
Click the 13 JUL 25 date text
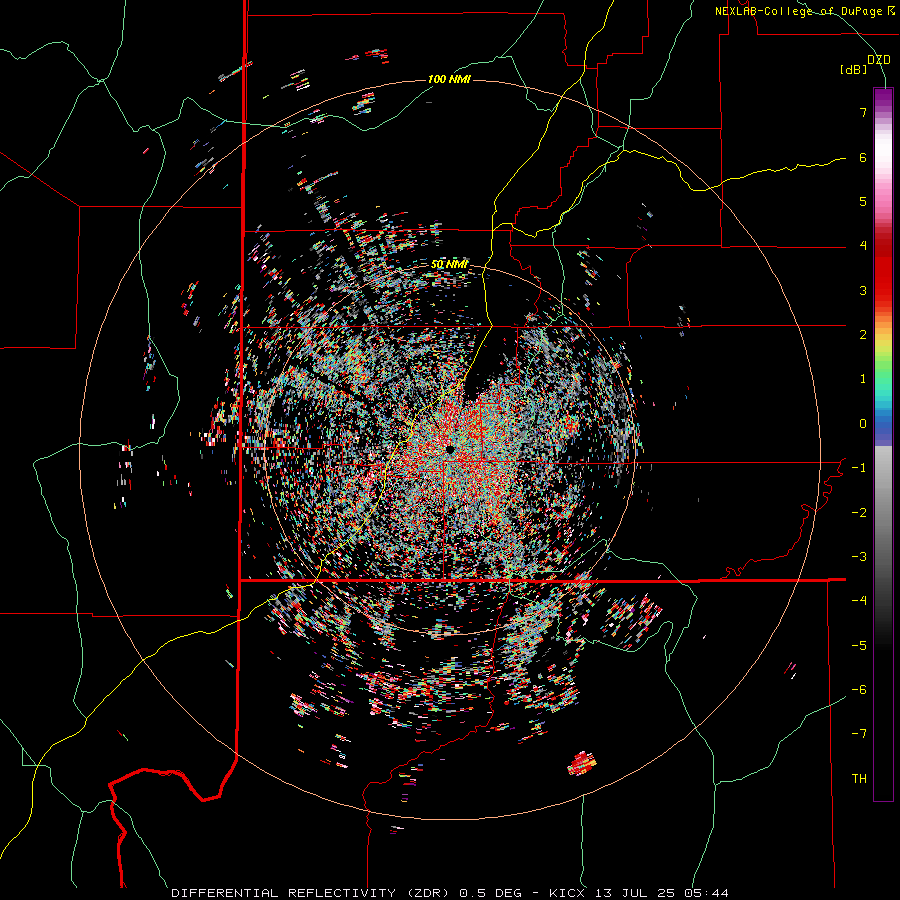pyautogui.click(x=635, y=893)
